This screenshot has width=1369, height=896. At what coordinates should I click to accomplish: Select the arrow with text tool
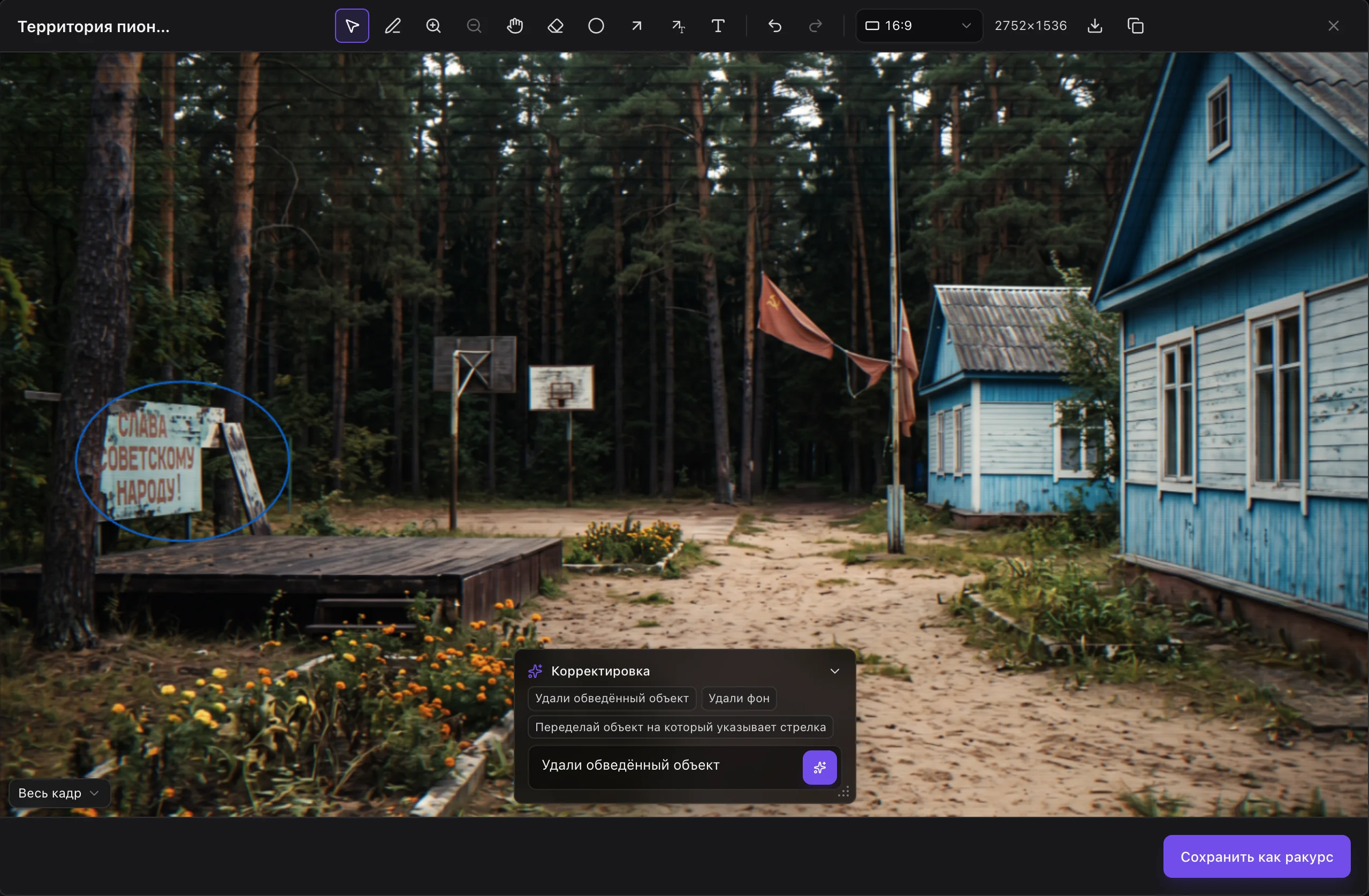(678, 26)
